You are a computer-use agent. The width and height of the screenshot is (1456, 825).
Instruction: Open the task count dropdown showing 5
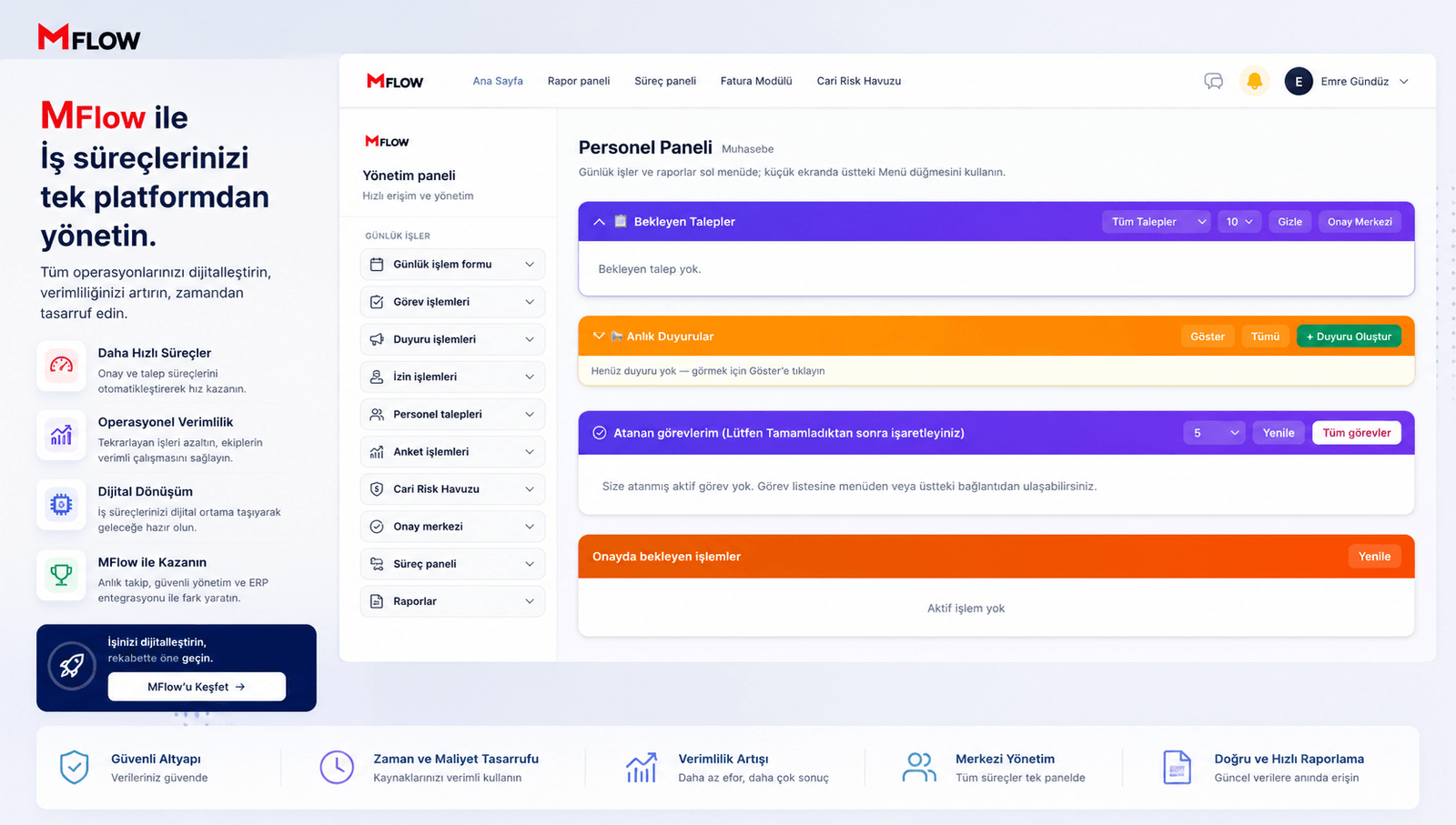(1214, 433)
